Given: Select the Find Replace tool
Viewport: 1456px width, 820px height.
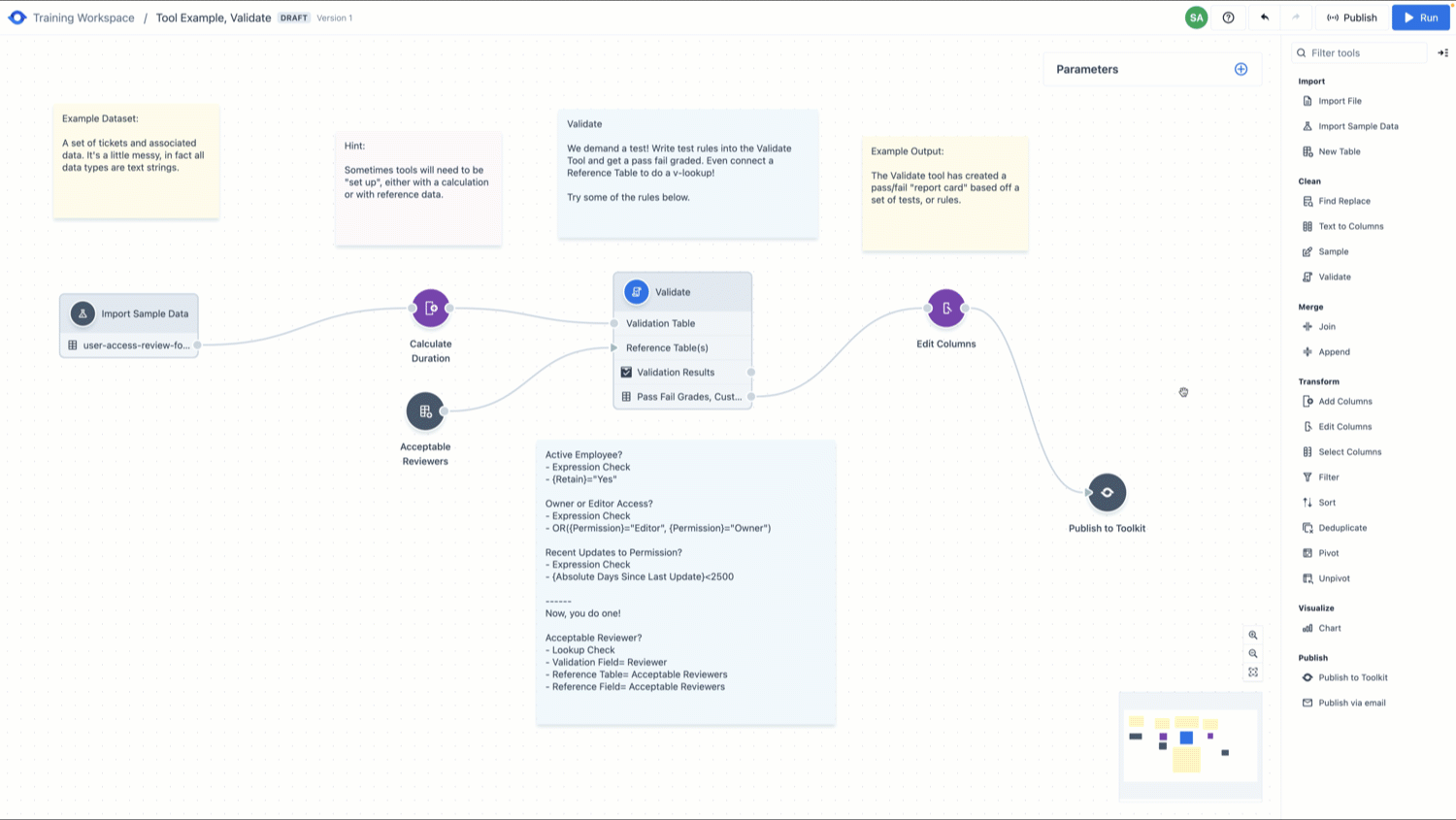Looking at the screenshot, I should [x=1343, y=201].
